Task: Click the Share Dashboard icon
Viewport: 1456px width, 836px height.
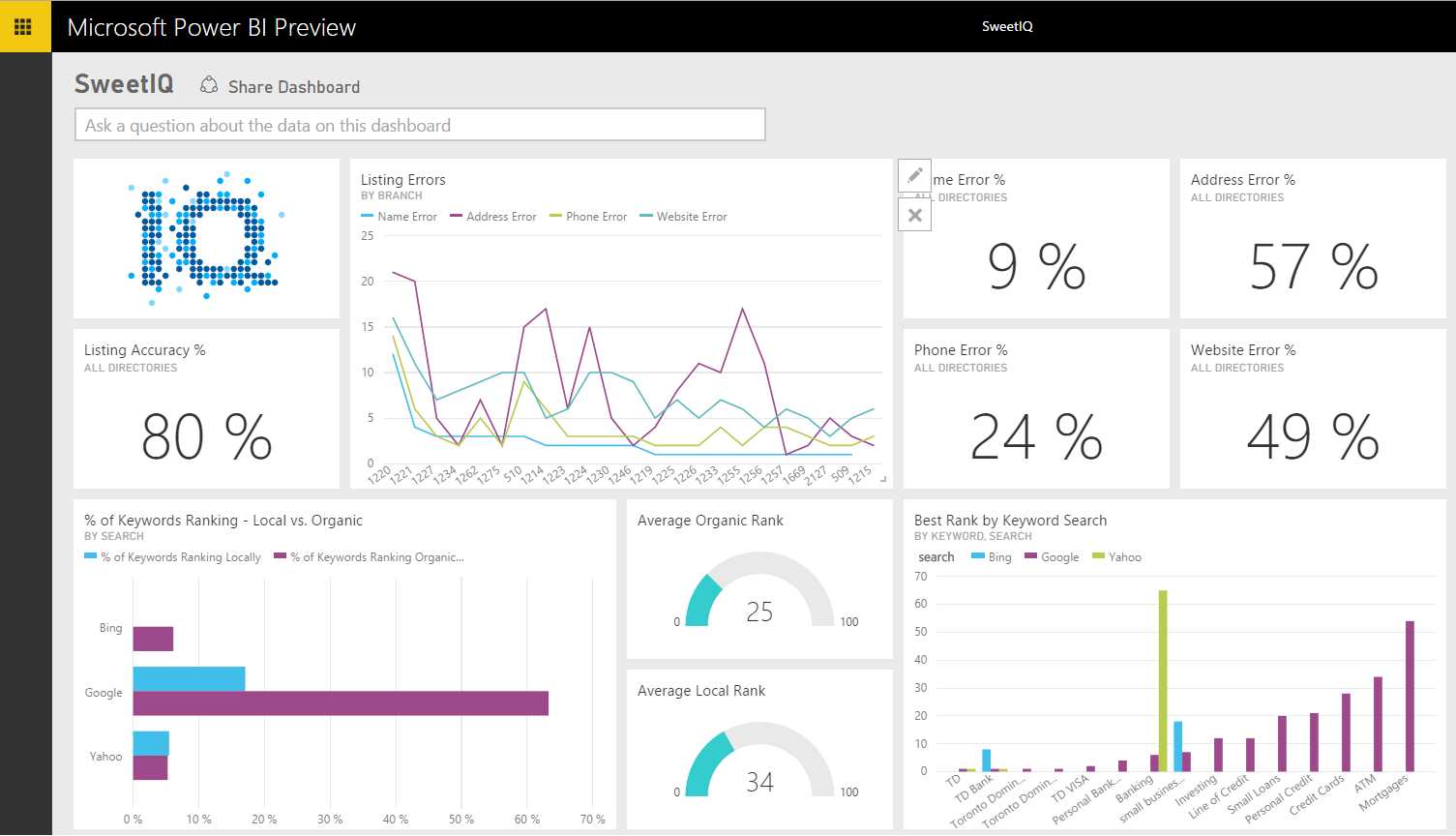Action: point(208,85)
